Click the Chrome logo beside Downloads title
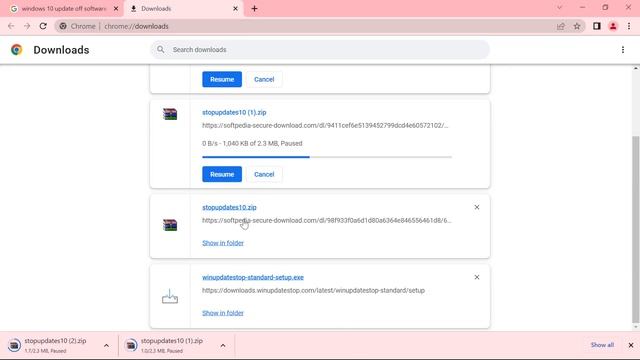 point(16,50)
